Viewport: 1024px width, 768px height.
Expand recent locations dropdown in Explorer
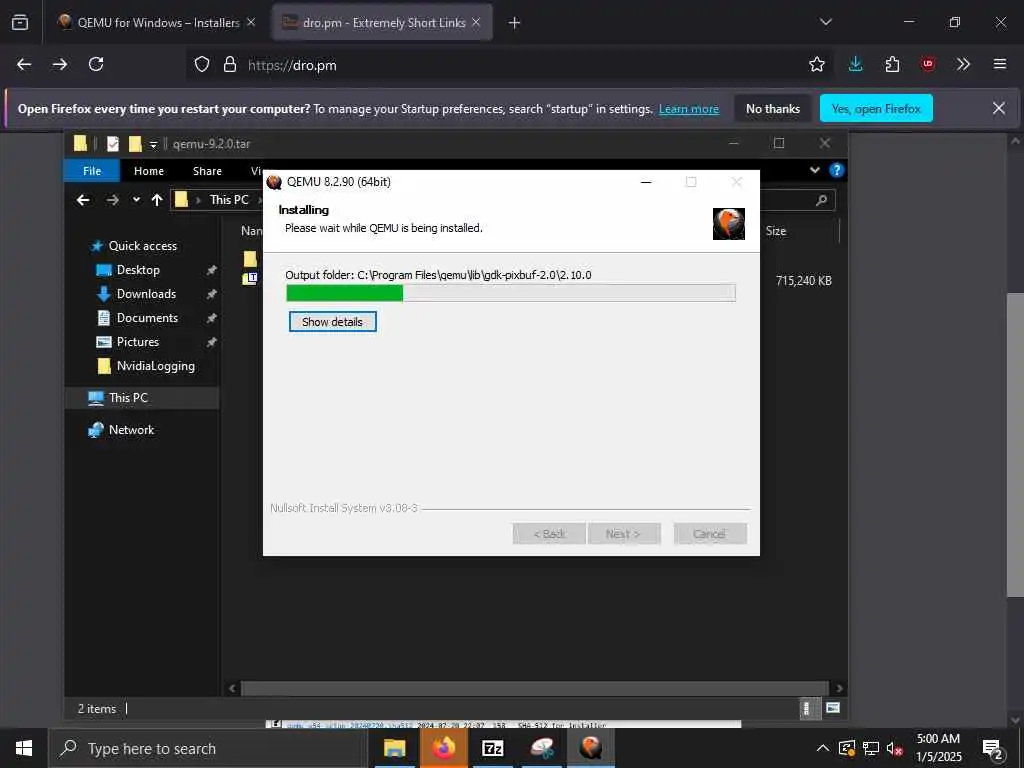tap(136, 200)
